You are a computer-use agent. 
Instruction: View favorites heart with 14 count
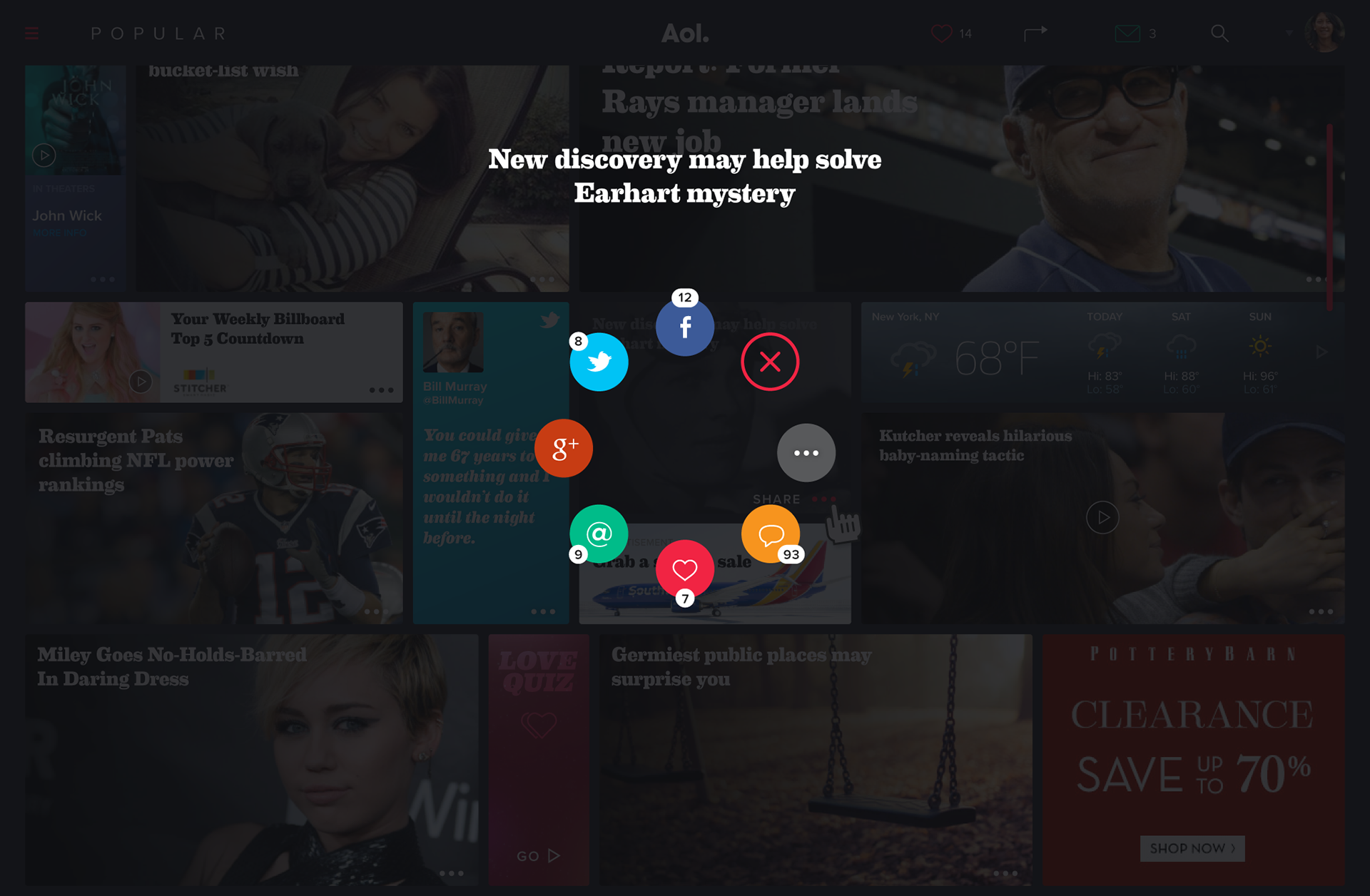point(951,34)
